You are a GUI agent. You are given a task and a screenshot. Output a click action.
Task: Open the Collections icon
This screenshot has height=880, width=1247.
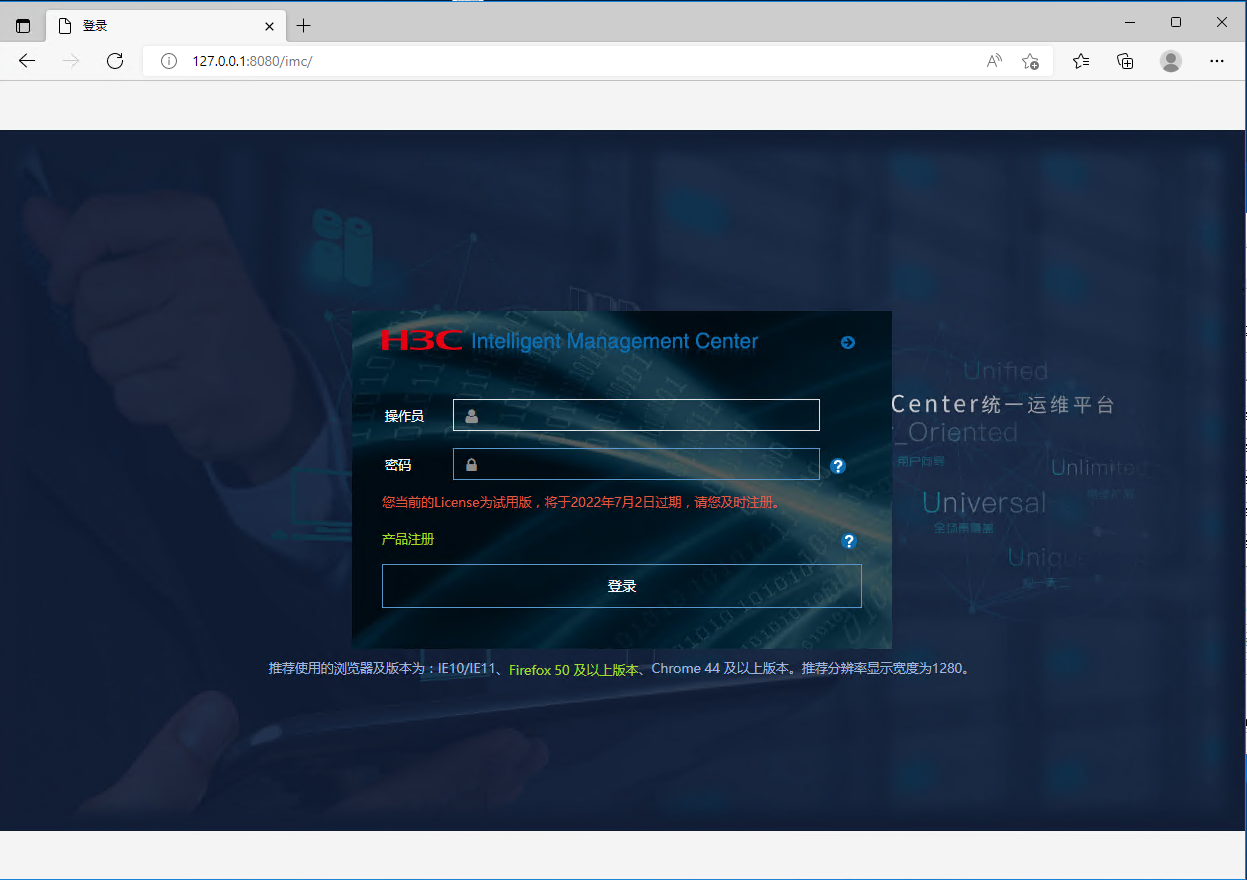tap(1125, 61)
